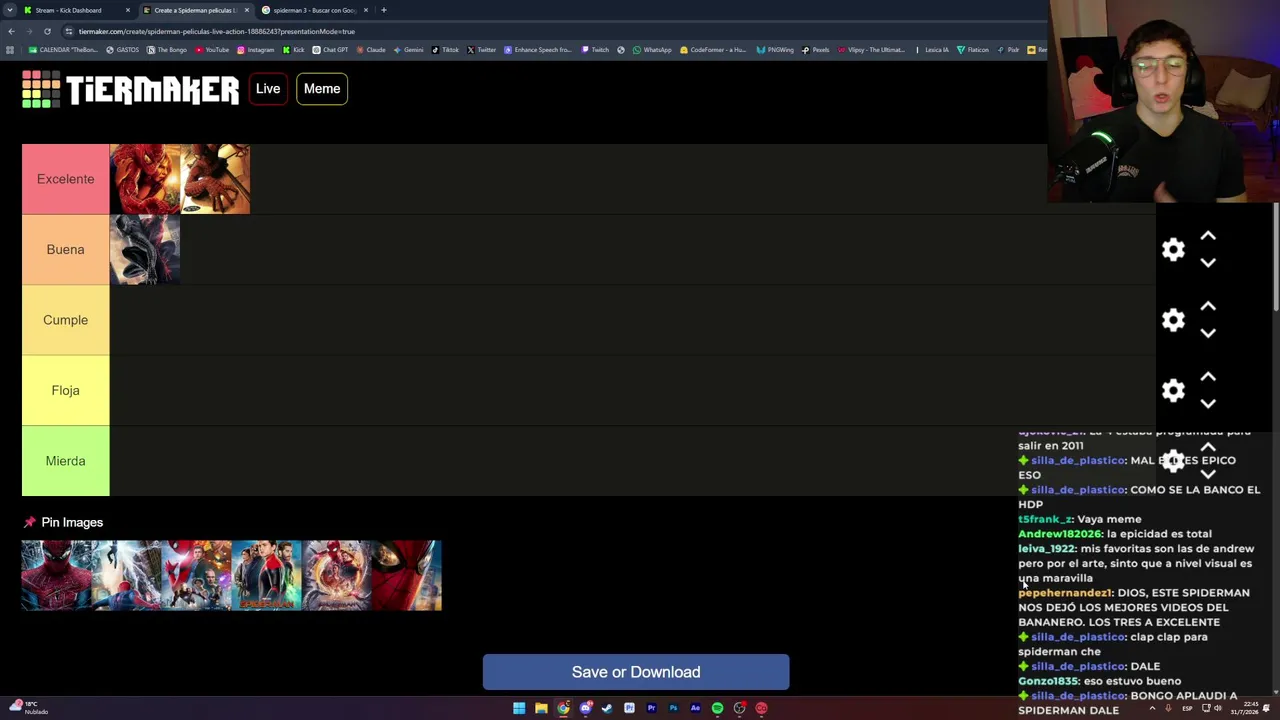The height and width of the screenshot is (720, 1280).
Task: Open the WhatsApp bookmark
Action: pyautogui.click(x=652, y=50)
